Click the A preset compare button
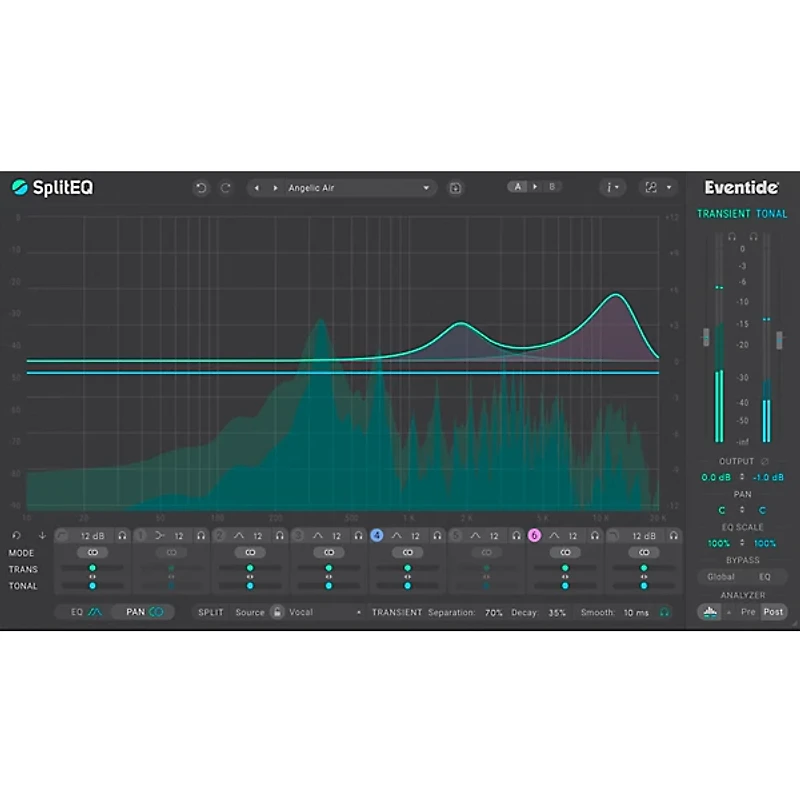The image size is (800, 800). click(x=517, y=187)
